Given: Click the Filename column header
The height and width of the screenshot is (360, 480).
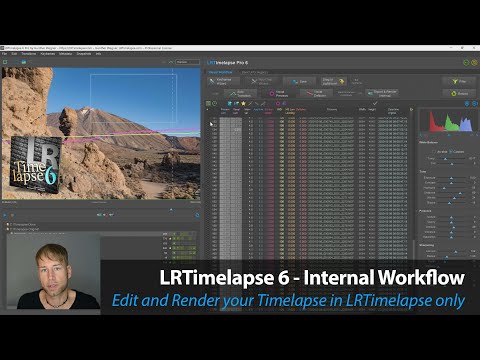Looking at the screenshot, I should (332, 110).
